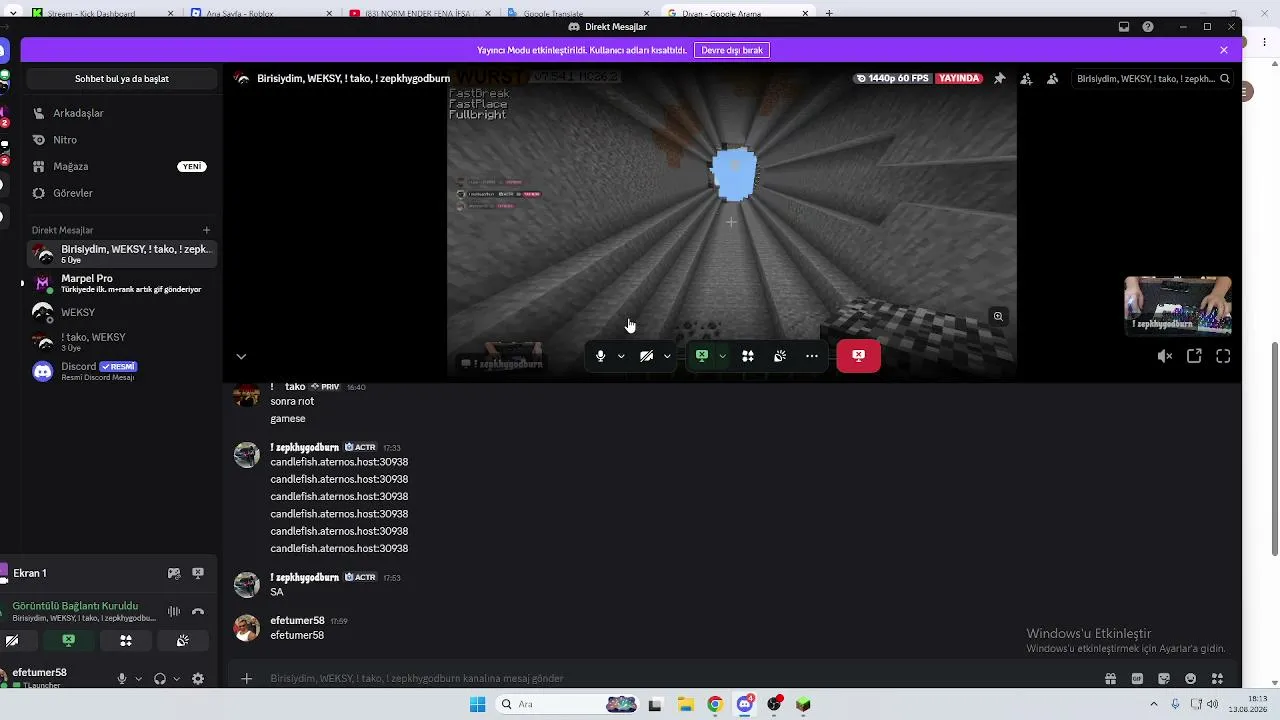Open emoji picker
The width and height of the screenshot is (1280, 720).
tap(1190, 678)
